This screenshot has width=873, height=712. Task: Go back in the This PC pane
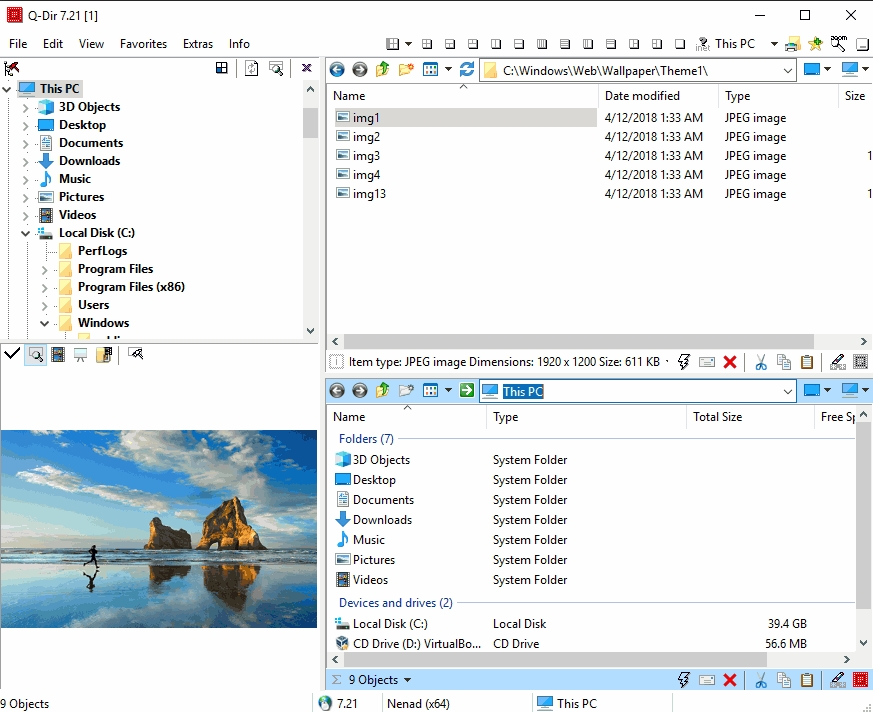(337, 390)
